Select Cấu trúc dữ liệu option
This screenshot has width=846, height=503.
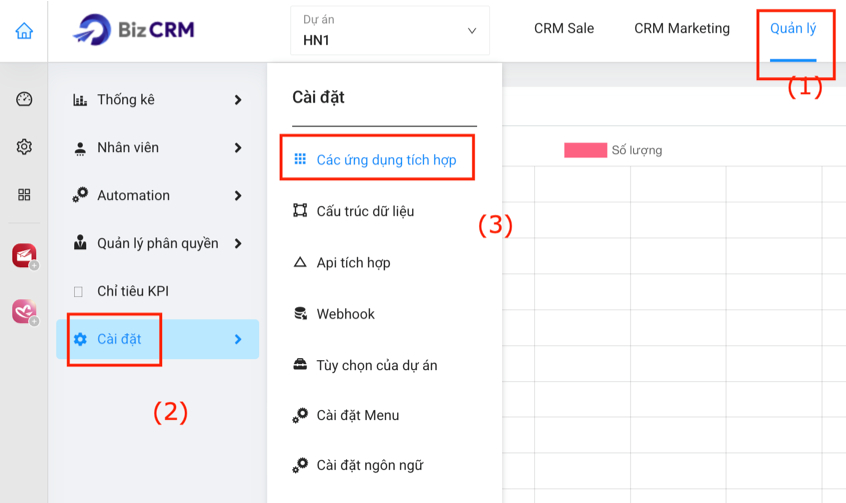365,211
